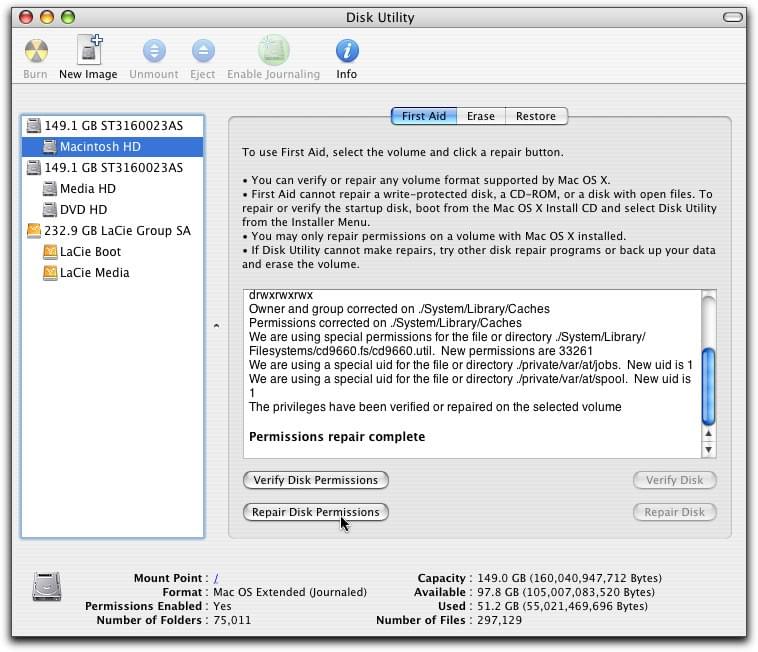Click the Used value 51.2 GB
The height and width of the screenshot is (652, 758).
[562, 606]
